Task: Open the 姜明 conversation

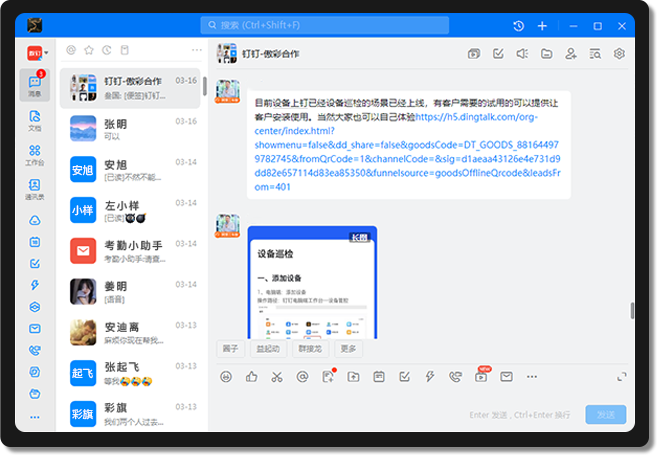Action: pyautogui.click(x=130, y=292)
